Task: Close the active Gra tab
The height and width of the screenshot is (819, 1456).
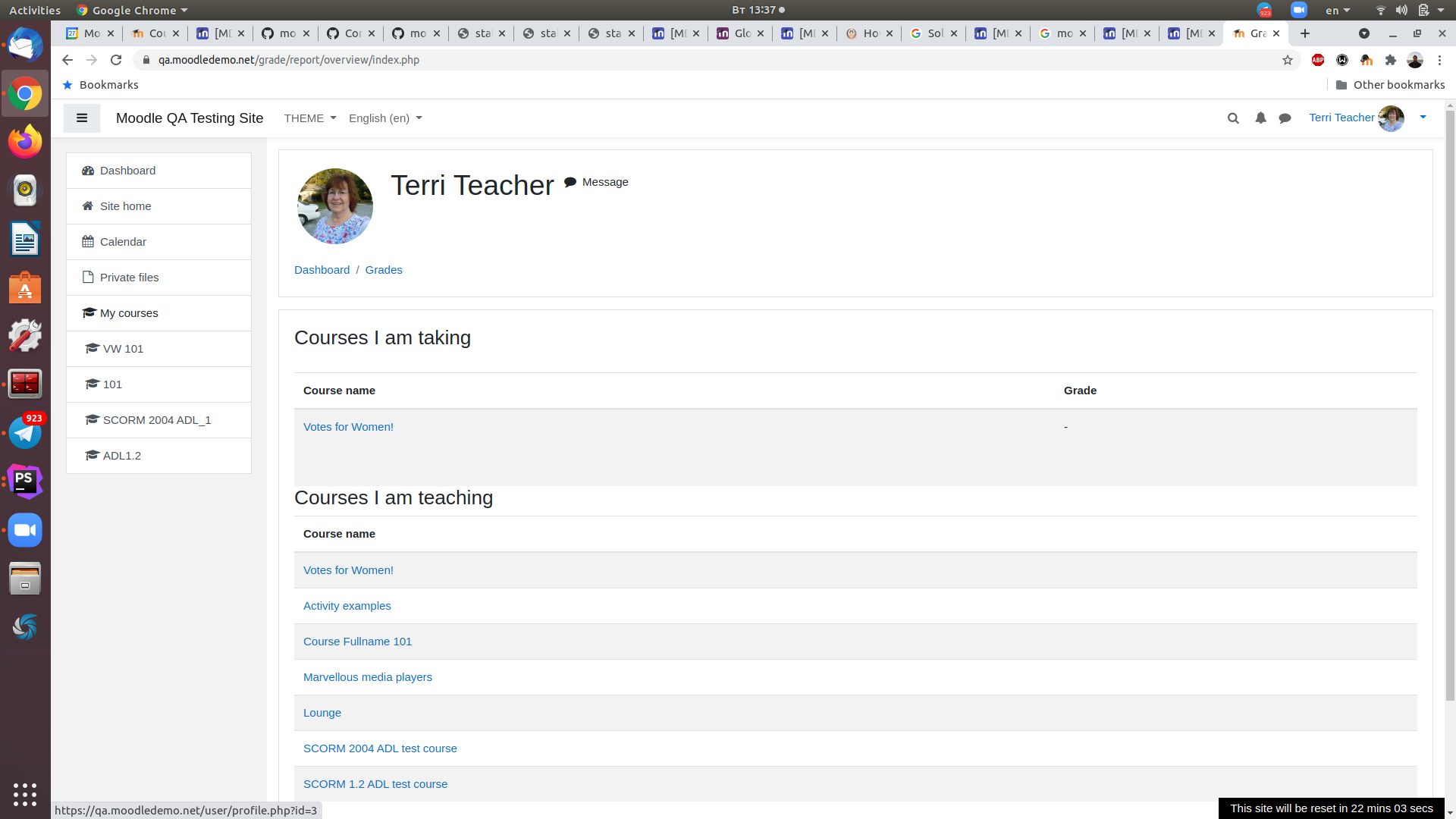Action: [1276, 33]
